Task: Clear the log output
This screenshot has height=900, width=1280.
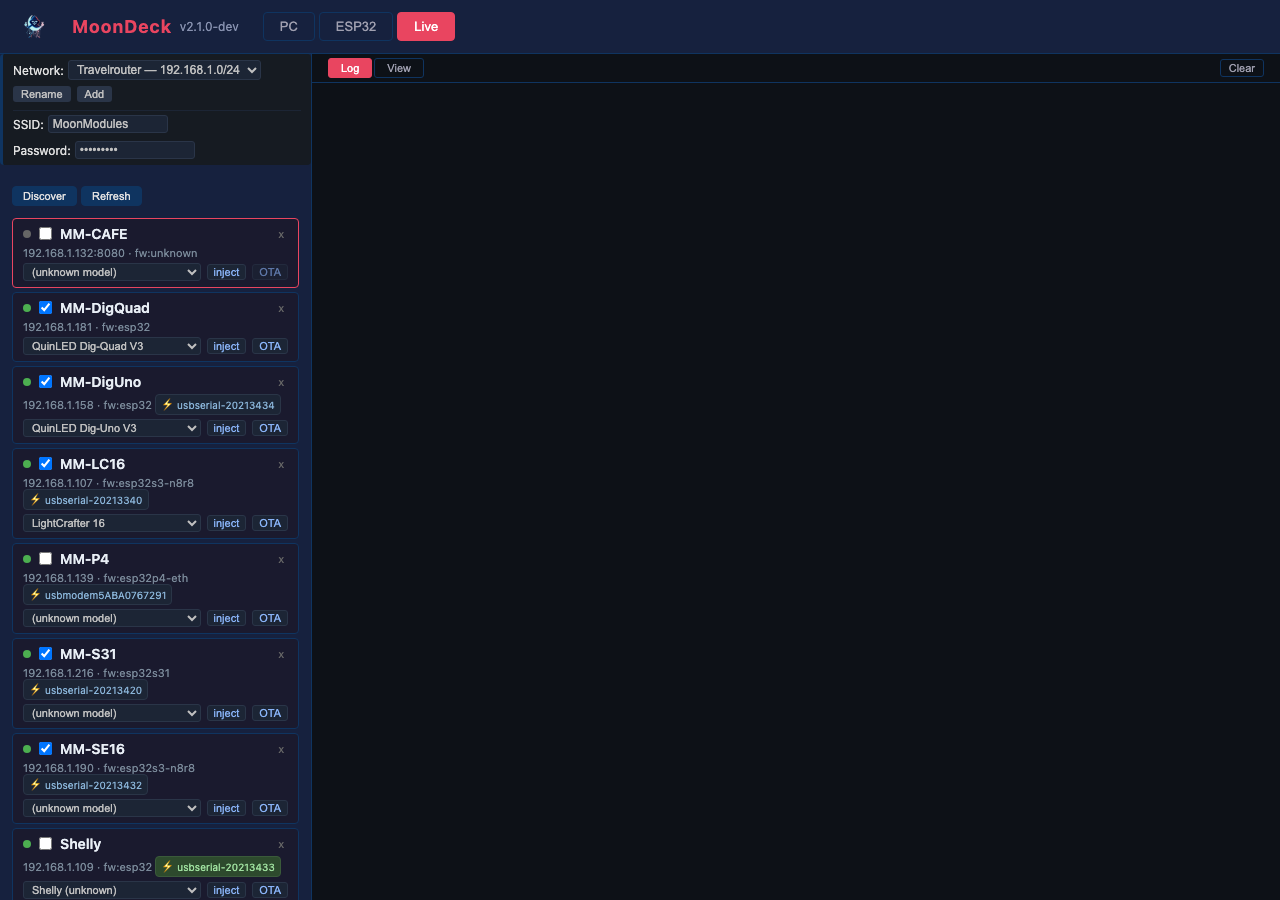Action: [1242, 68]
